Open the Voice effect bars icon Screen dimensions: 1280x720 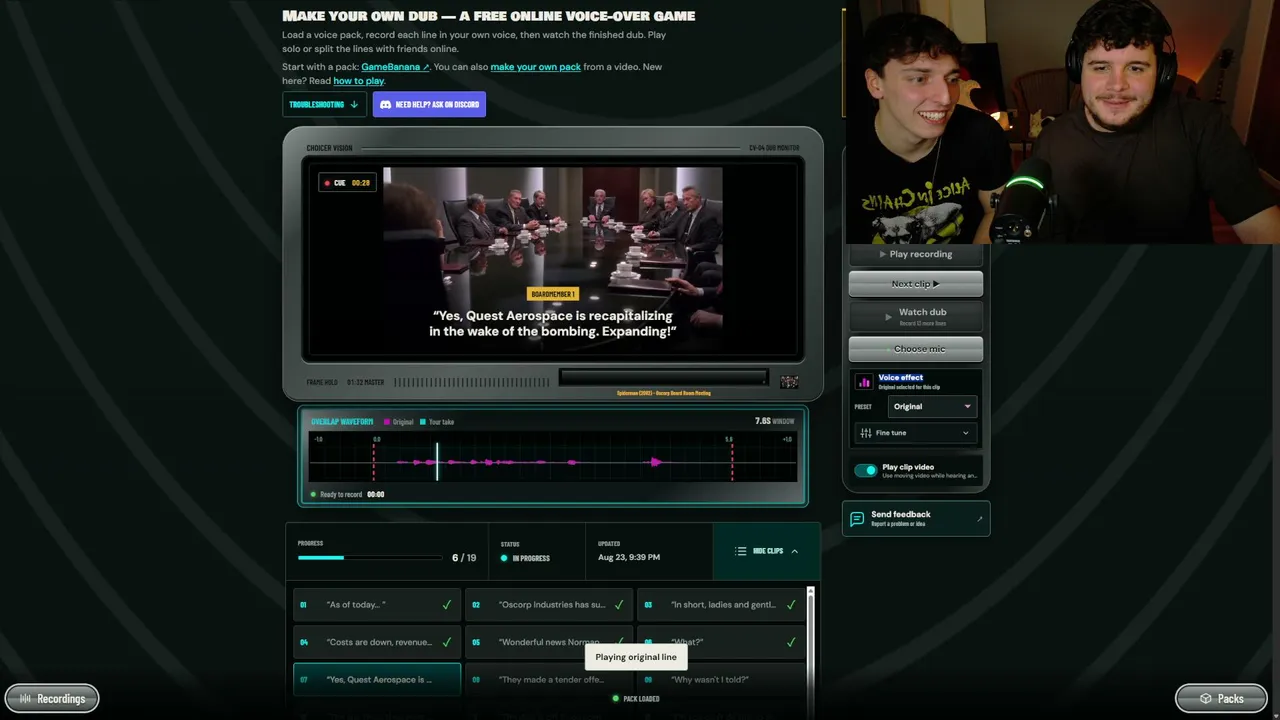pos(864,382)
